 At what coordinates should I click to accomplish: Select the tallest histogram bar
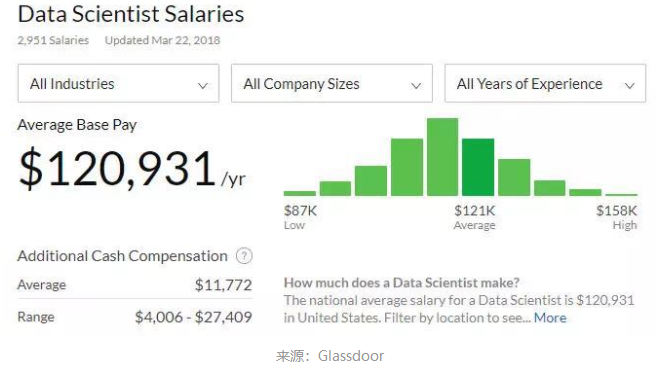point(443,157)
